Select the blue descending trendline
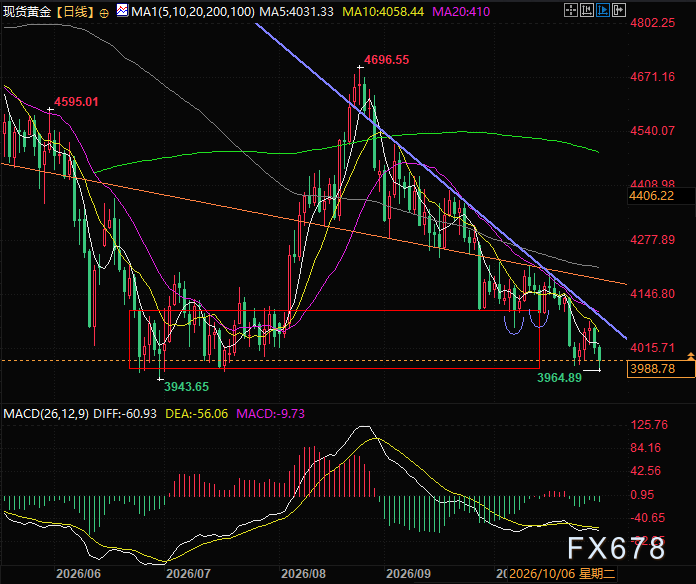Image resolution: width=696 pixels, height=584 pixels. tap(439, 180)
